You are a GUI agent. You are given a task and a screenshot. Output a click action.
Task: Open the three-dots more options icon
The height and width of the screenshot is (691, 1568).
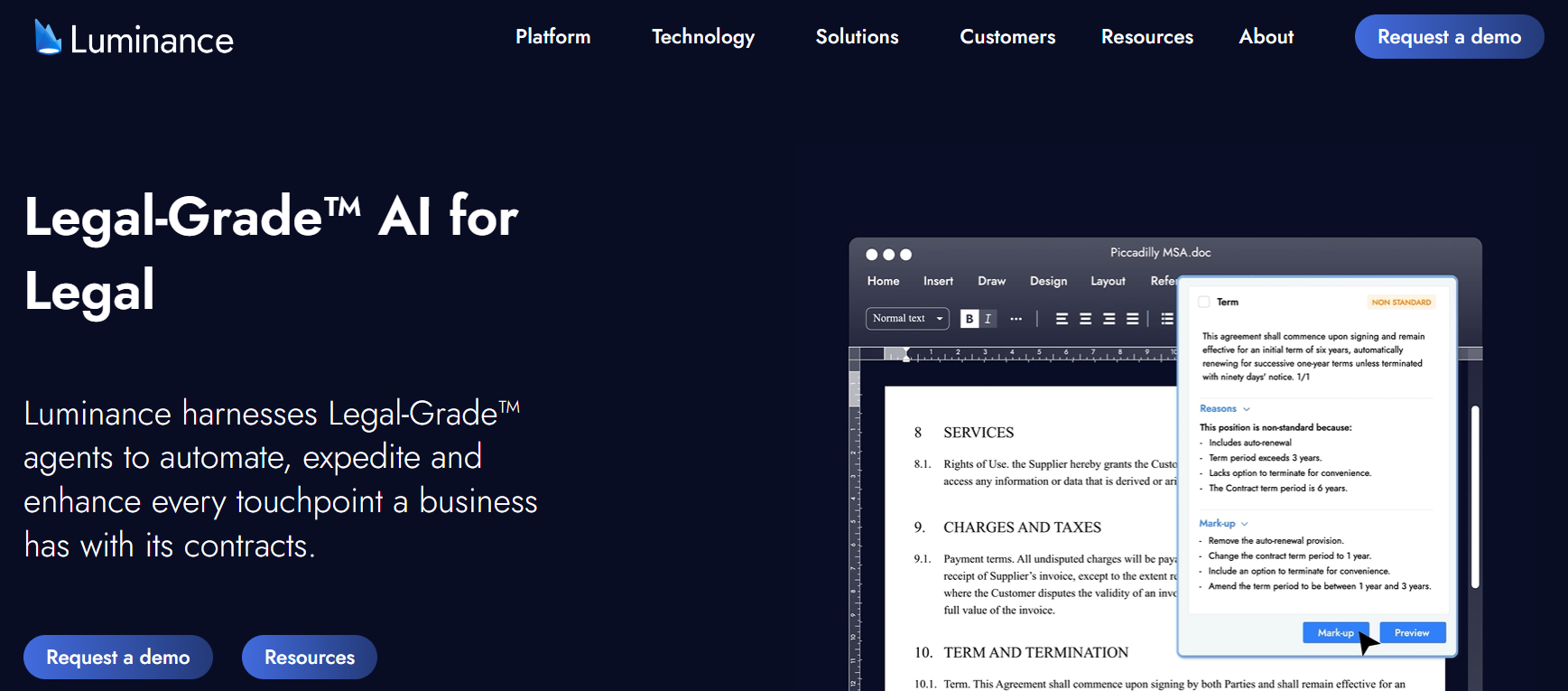pyautogui.click(x=1016, y=319)
